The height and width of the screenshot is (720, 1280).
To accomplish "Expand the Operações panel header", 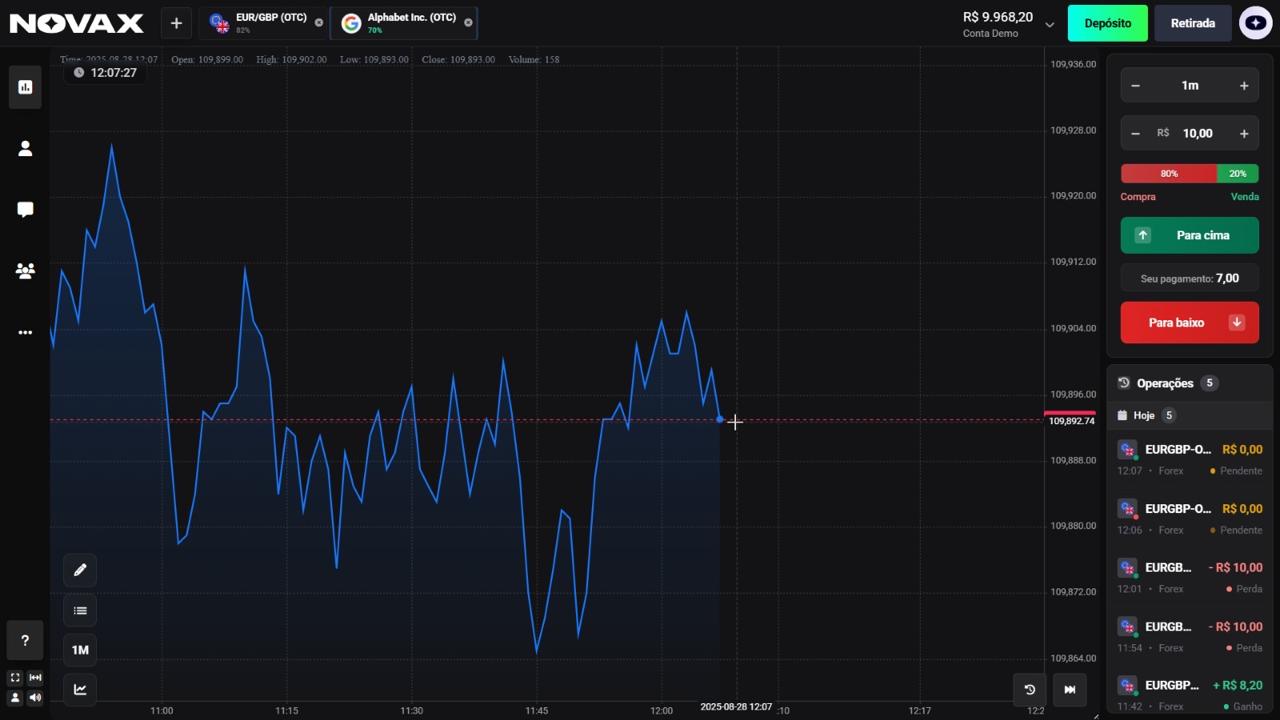I will (1165, 383).
